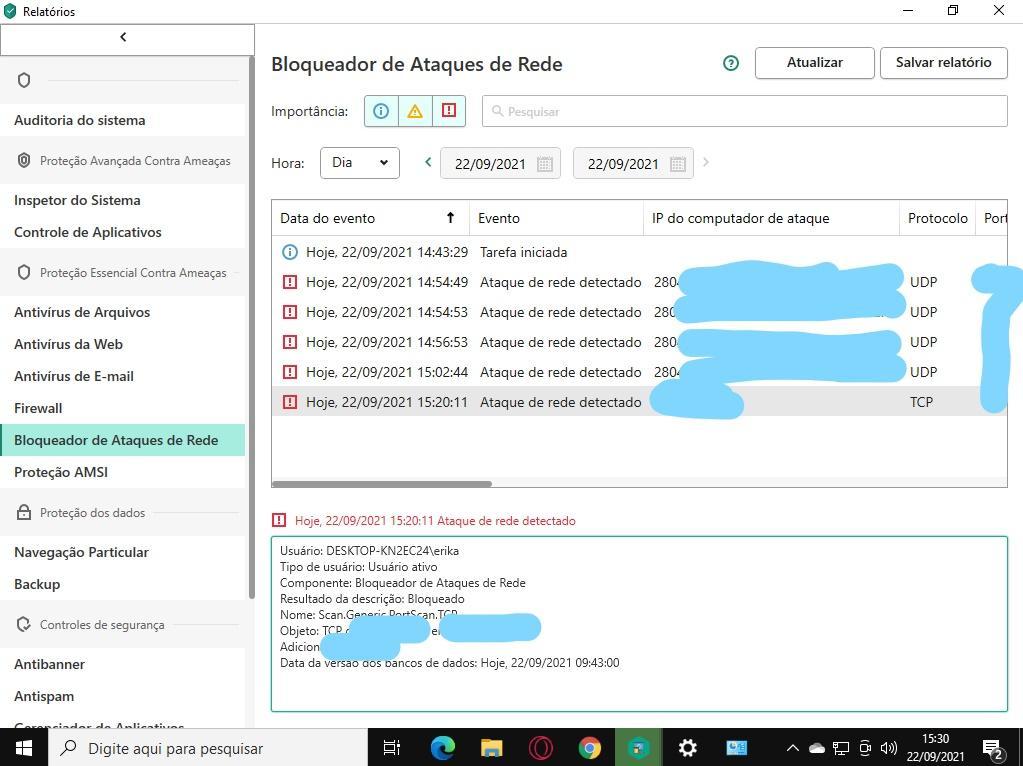Select the 15:20:11 TCP attack row
The image size is (1023, 766).
639,402
